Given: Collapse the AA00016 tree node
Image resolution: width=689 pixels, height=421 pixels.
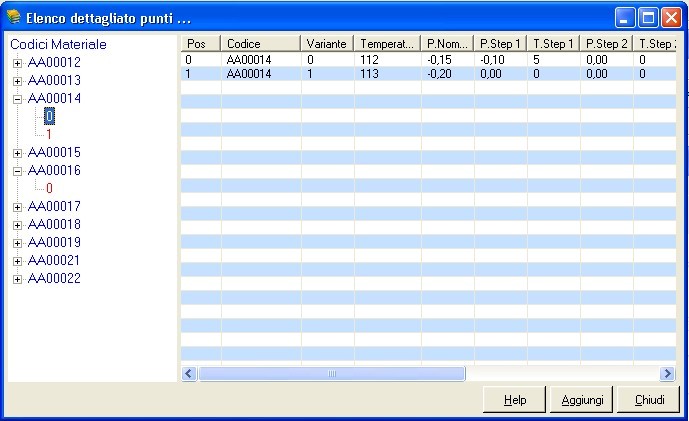Looking at the screenshot, I should coord(17,171).
